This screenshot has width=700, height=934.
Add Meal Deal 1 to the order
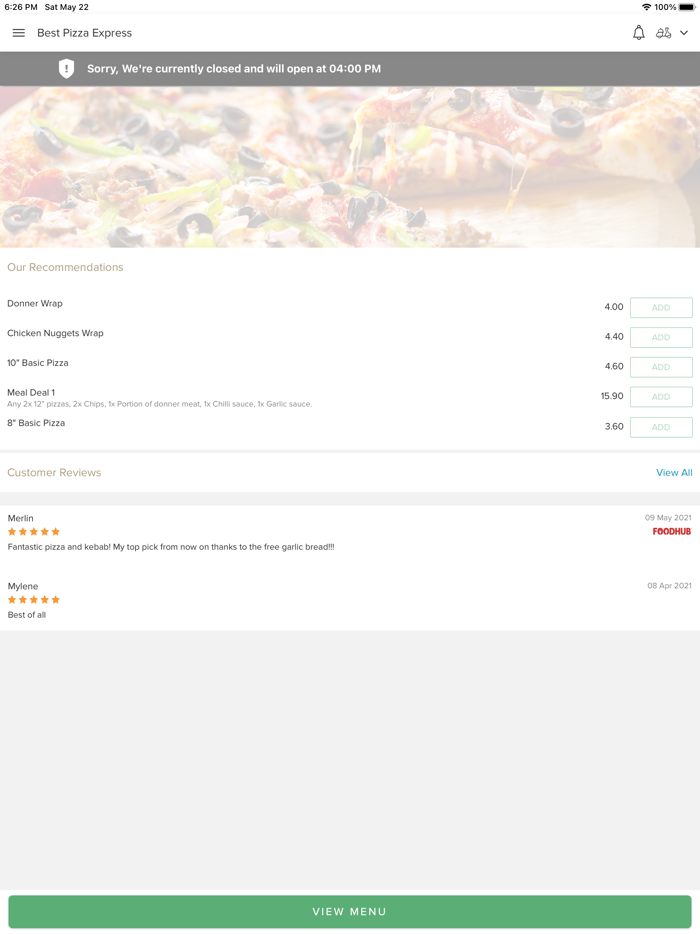coord(661,397)
